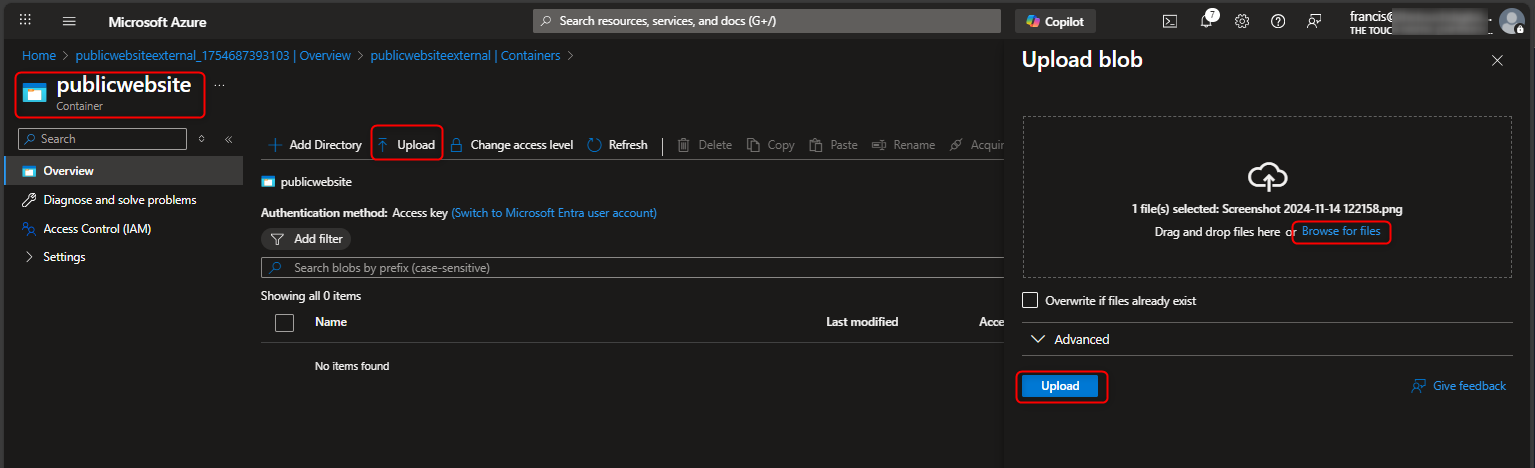
Task: Click the Search resources, services, and docs box
Action: click(x=767, y=21)
